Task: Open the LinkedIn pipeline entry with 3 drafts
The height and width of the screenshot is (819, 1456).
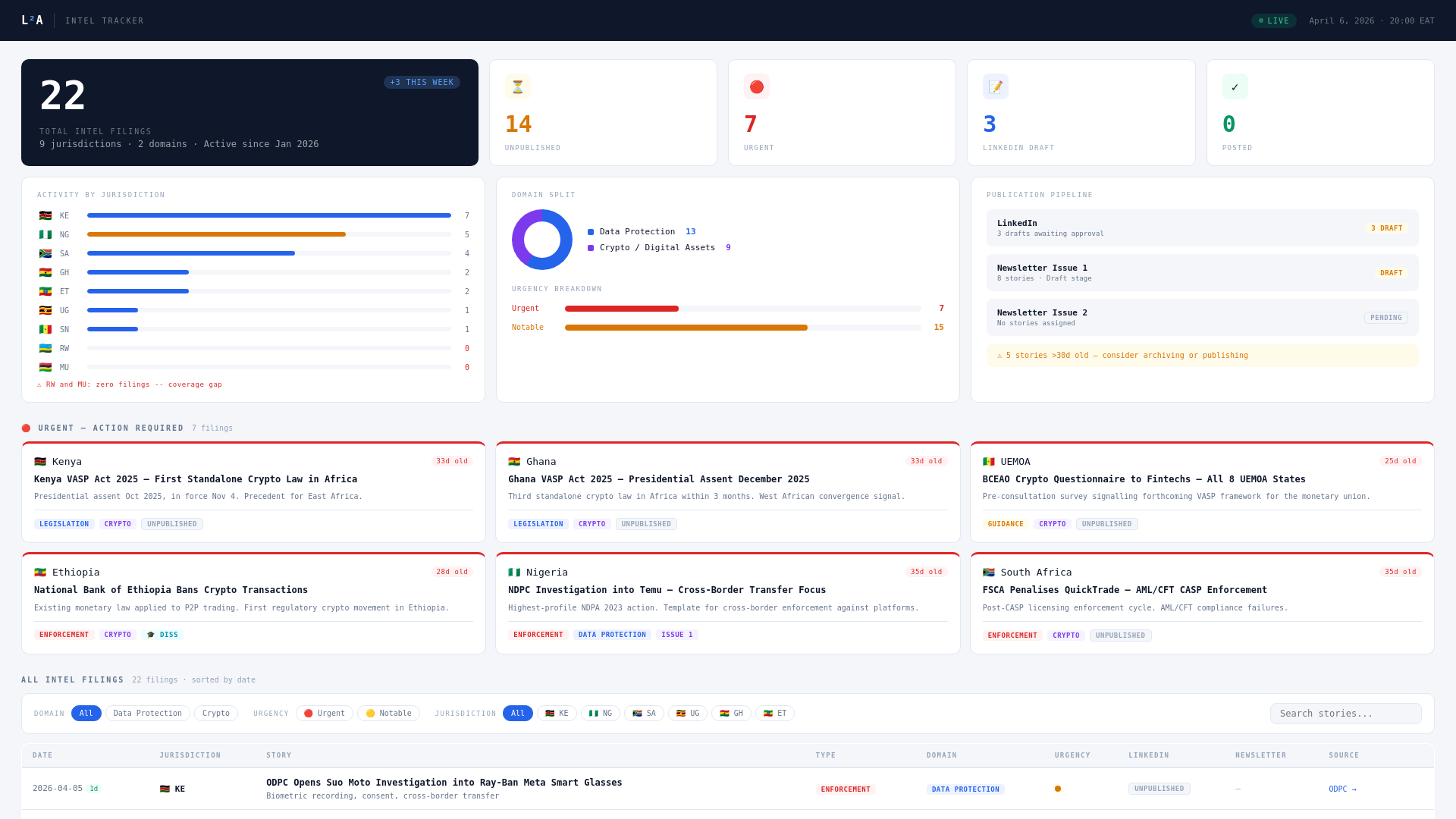Action: click(x=1203, y=228)
